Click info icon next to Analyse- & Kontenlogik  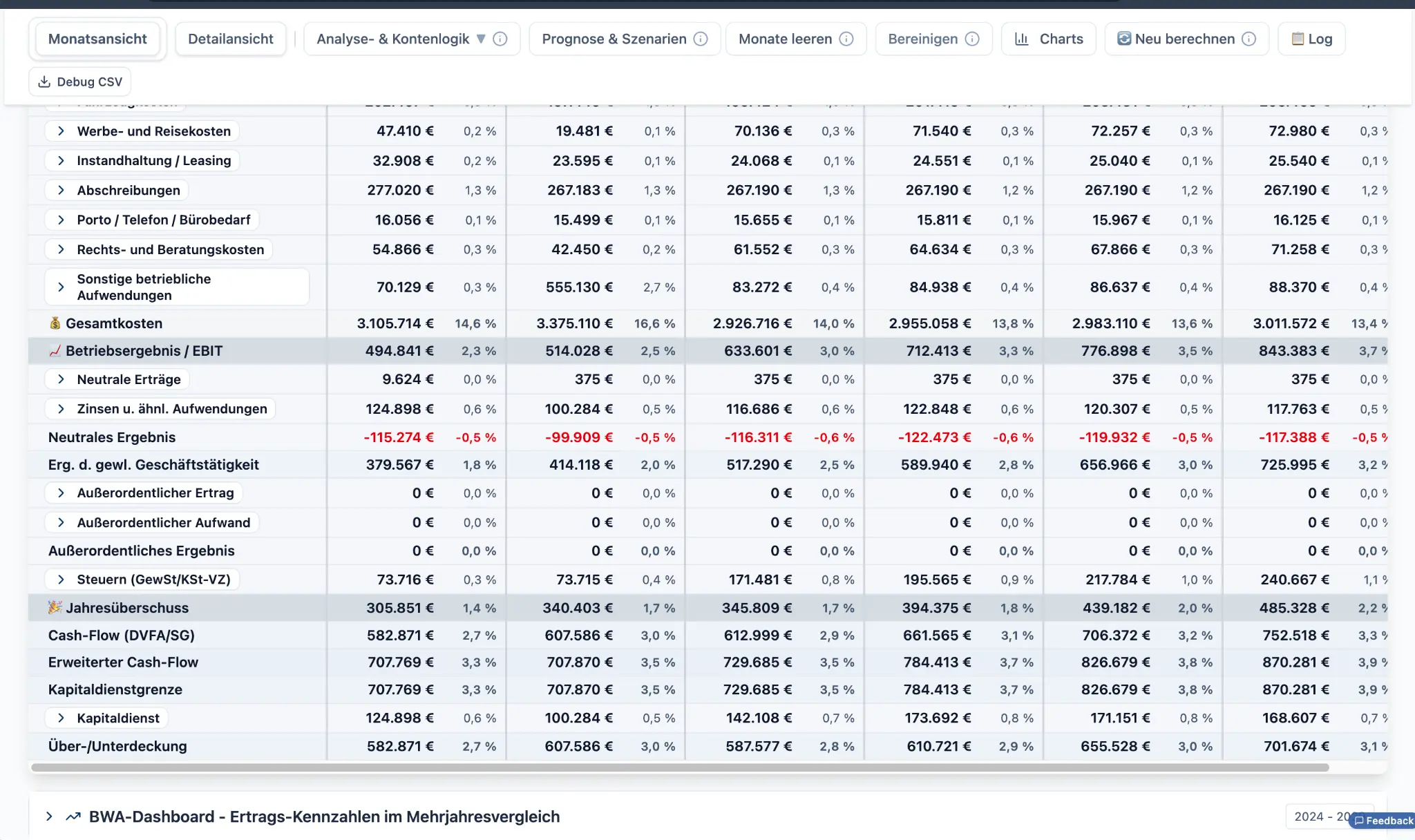tap(500, 39)
